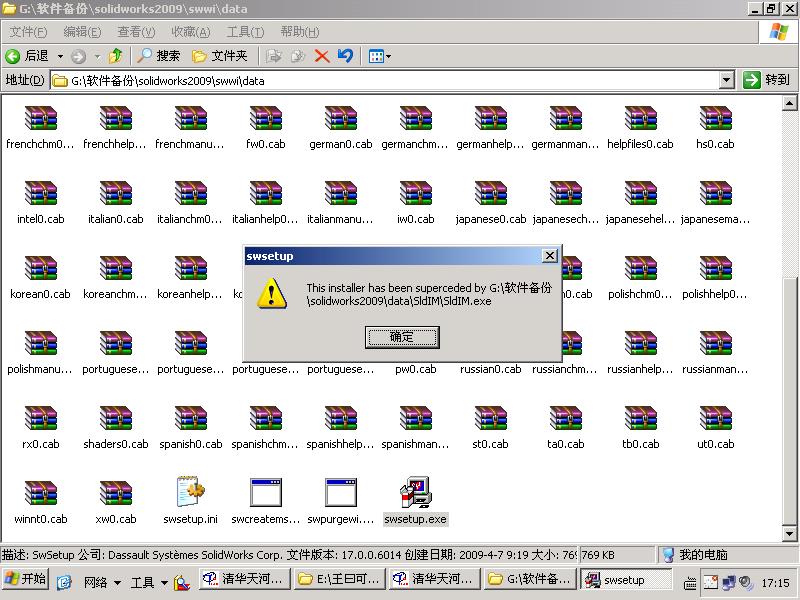Select the xw0.cab archive icon
This screenshot has width=800, height=600.
coord(116,493)
